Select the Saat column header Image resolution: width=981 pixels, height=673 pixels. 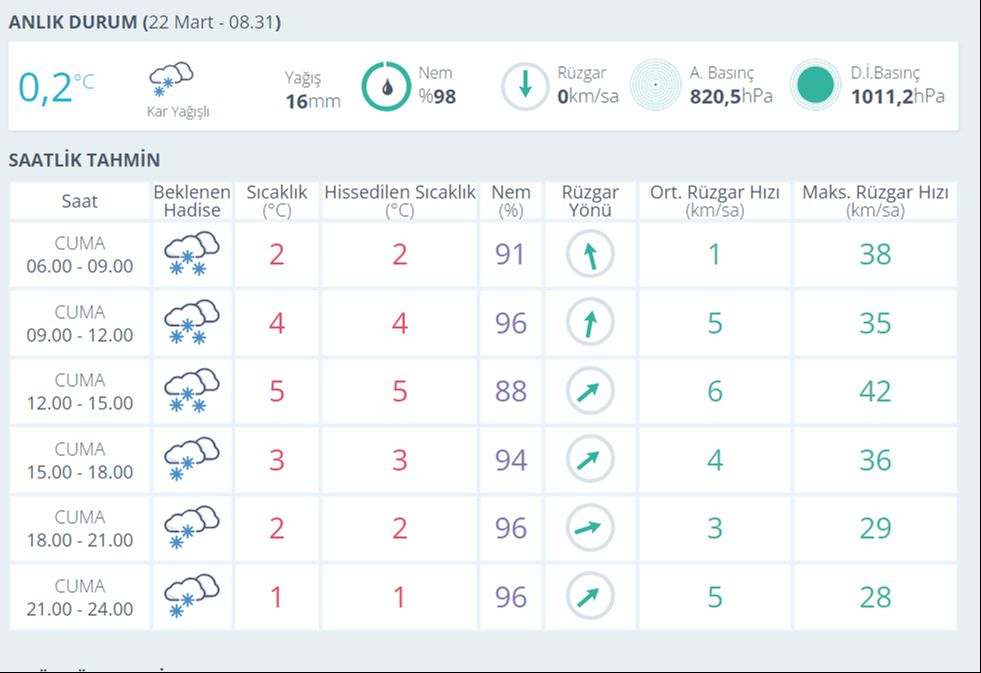pyautogui.click(x=80, y=201)
